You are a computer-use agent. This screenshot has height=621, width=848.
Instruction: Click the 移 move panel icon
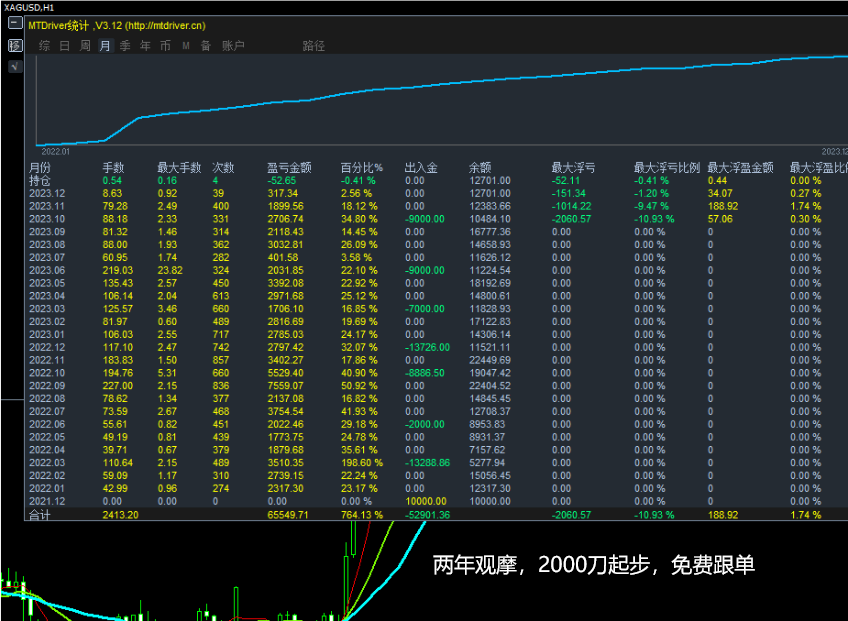(14, 45)
